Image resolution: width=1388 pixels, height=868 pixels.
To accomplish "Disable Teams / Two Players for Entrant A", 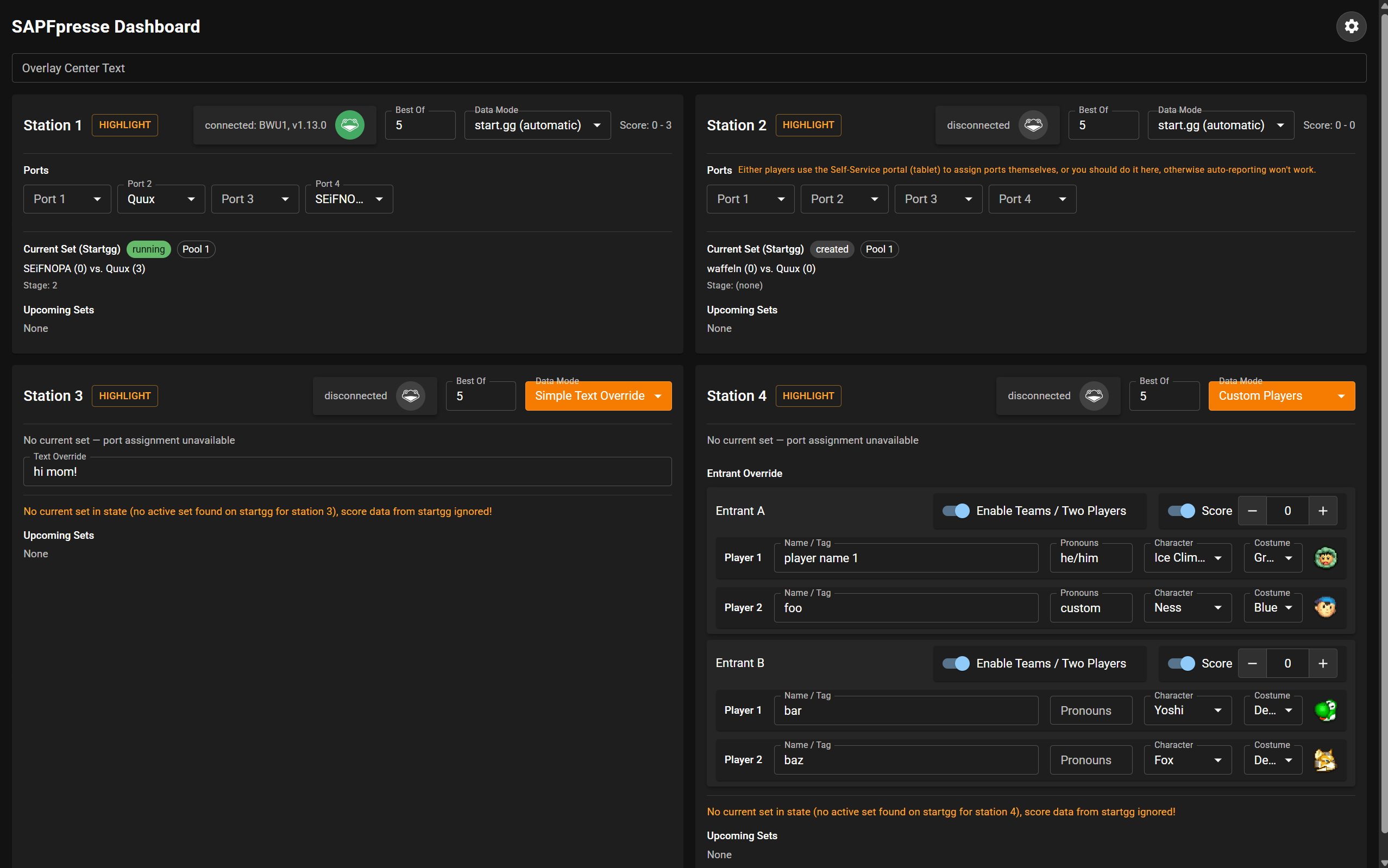I will pyautogui.click(x=956, y=511).
